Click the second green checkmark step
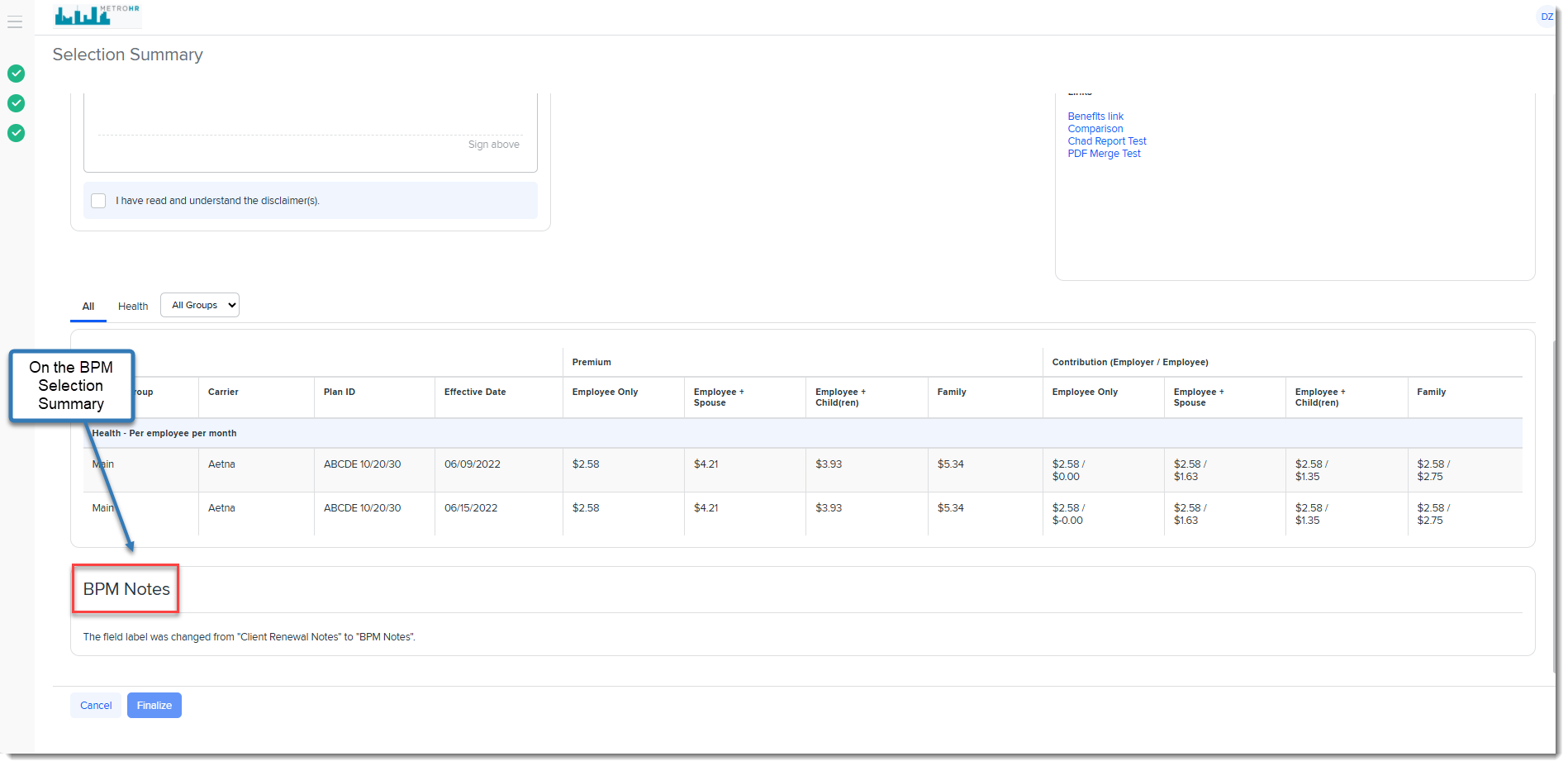Viewport: 1568px width, 766px height. 16,103
